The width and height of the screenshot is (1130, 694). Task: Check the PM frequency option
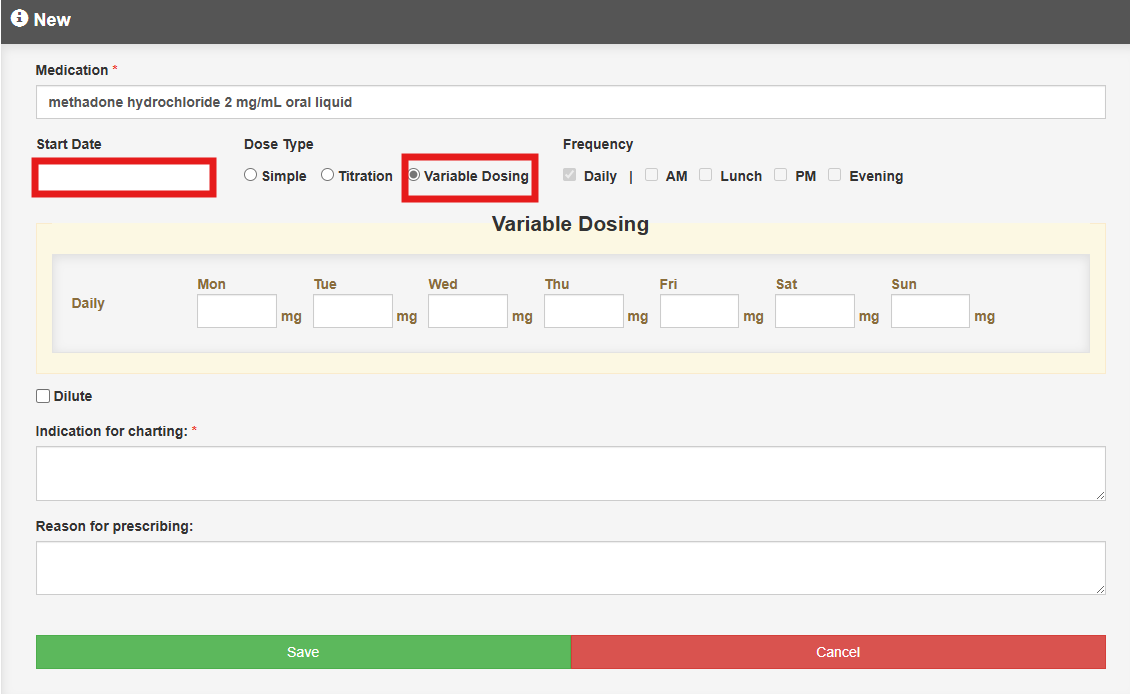pos(780,175)
